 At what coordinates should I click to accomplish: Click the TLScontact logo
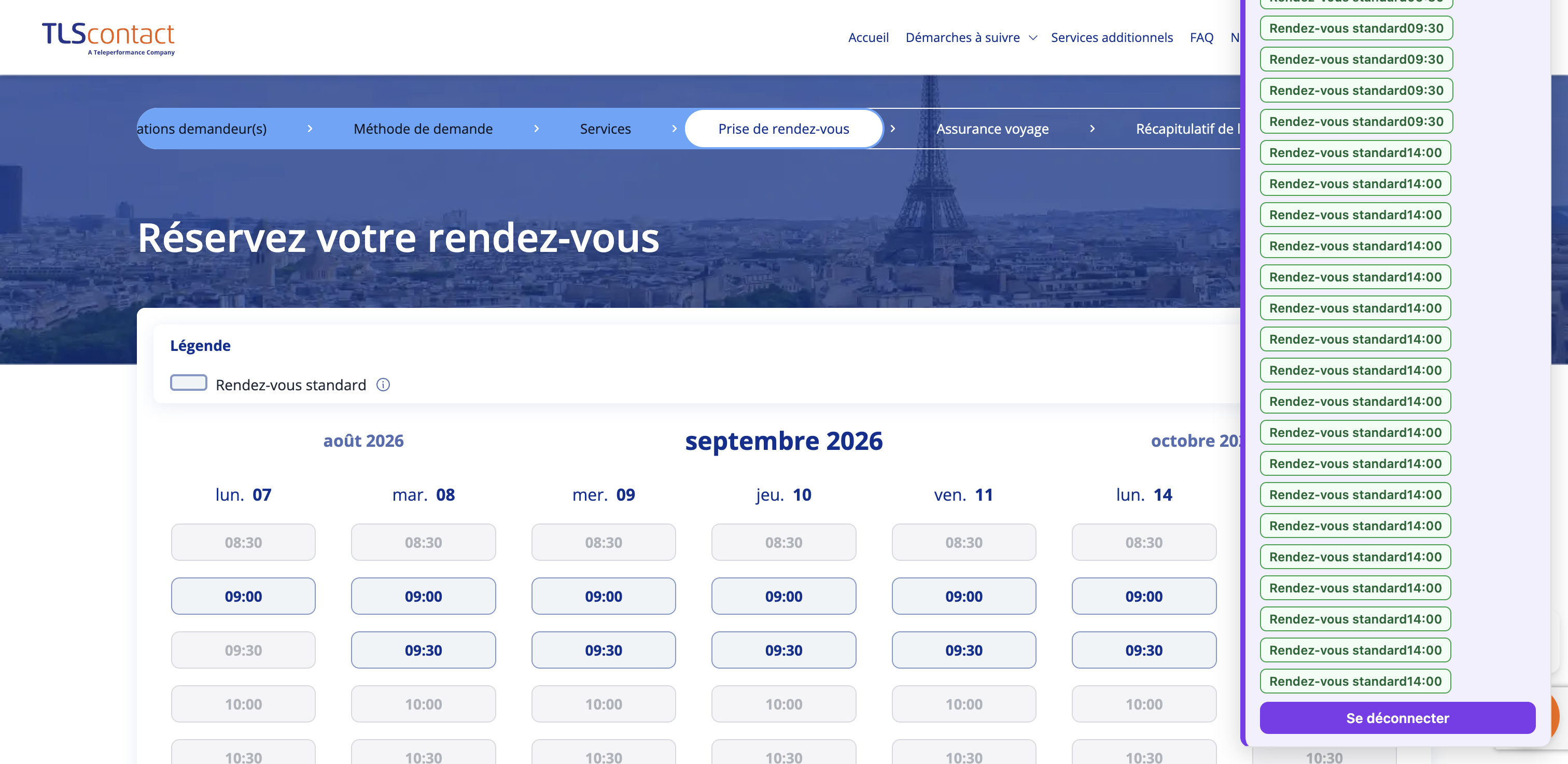click(x=108, y=38)
